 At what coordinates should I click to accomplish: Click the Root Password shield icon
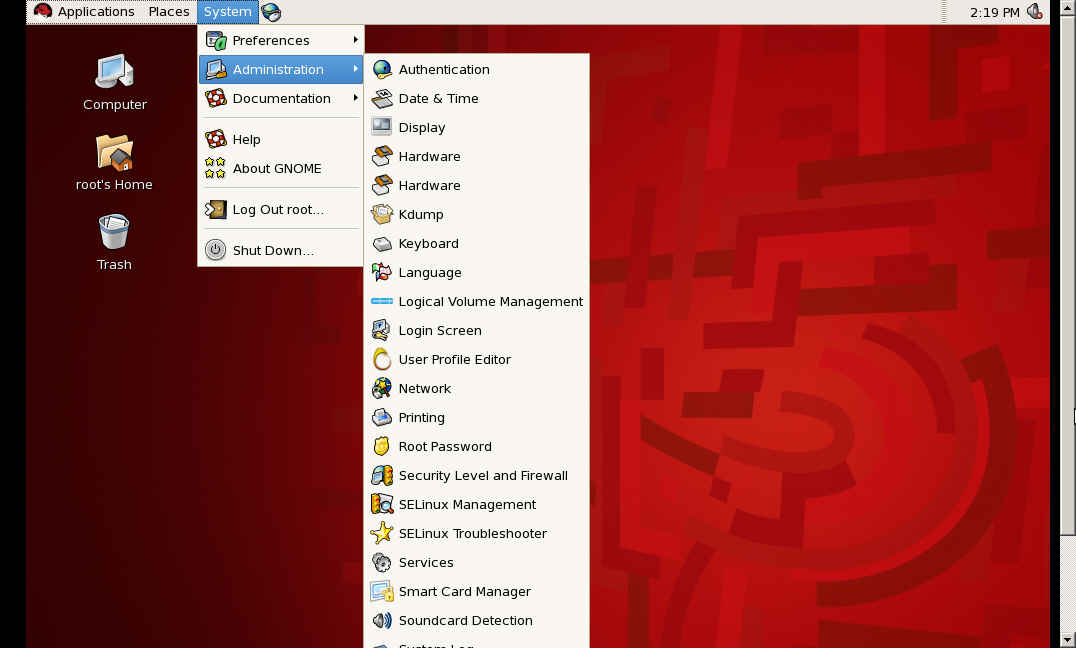[x=382, y=446]
